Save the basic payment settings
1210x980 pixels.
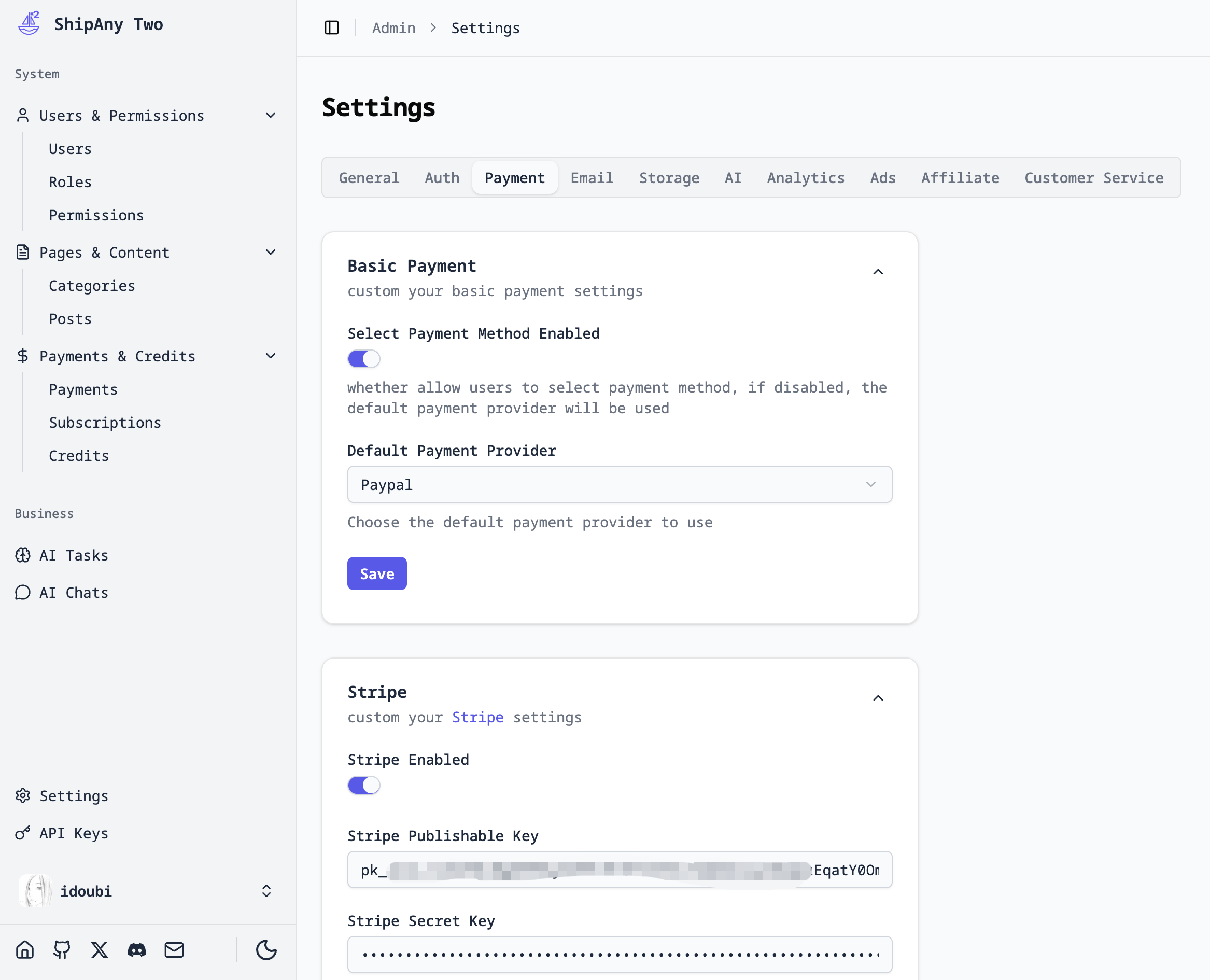coord(376,573)
